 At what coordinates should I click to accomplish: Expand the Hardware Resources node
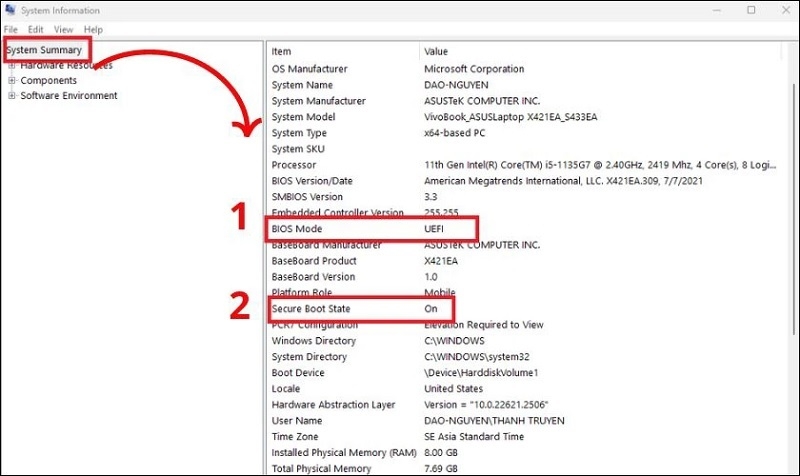pyautogui.click(x=12, y=65)
